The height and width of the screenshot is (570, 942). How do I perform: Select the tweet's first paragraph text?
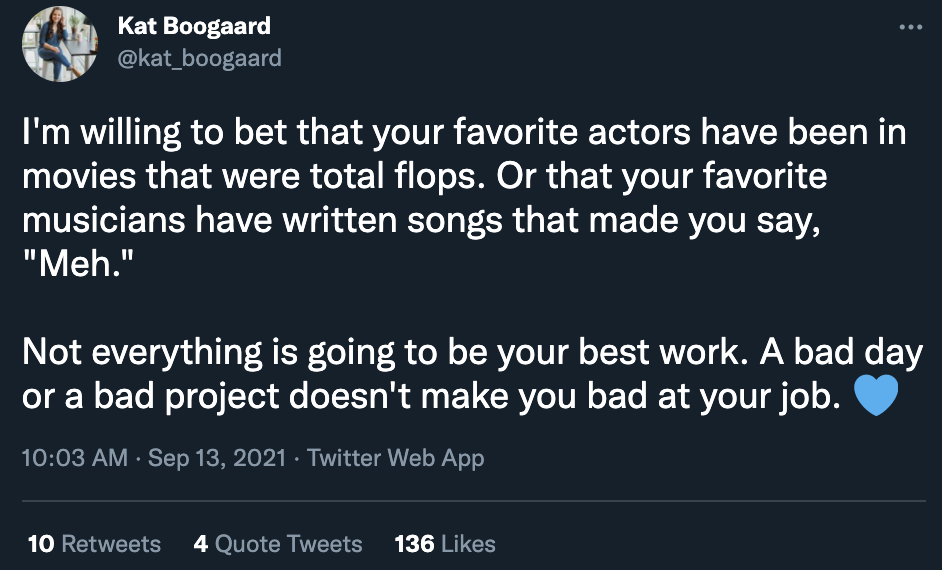[x=464, y=198]
